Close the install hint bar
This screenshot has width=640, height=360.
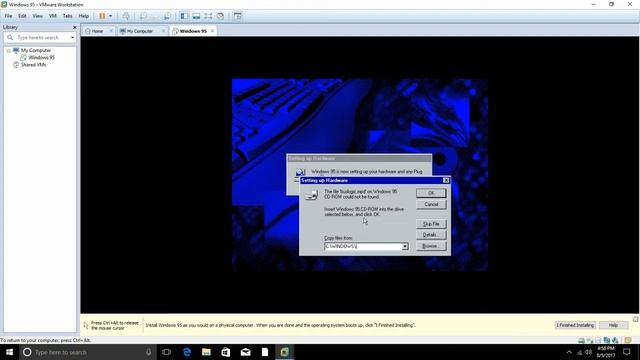(x=636, y=319)
